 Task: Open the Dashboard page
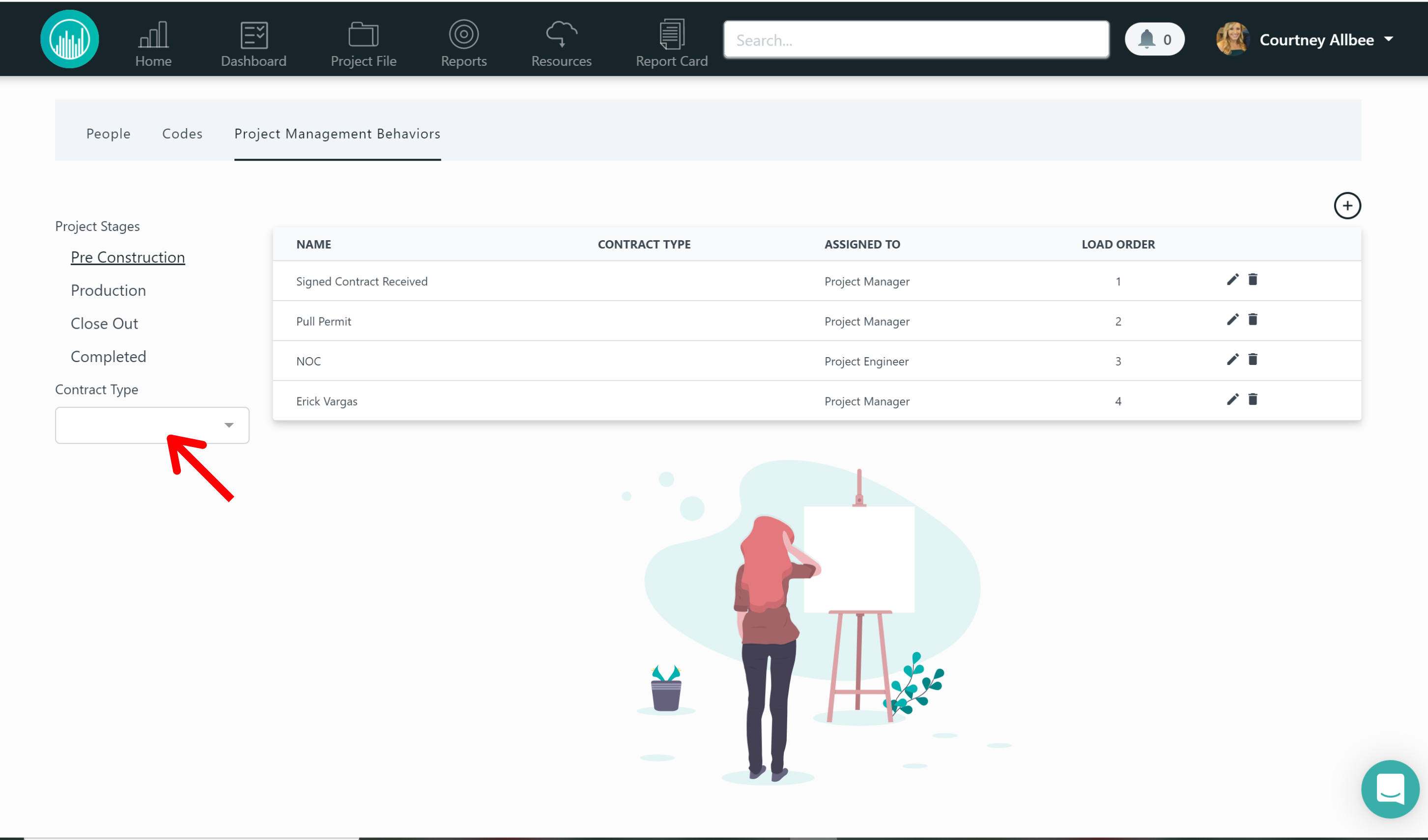pos(253,44)
